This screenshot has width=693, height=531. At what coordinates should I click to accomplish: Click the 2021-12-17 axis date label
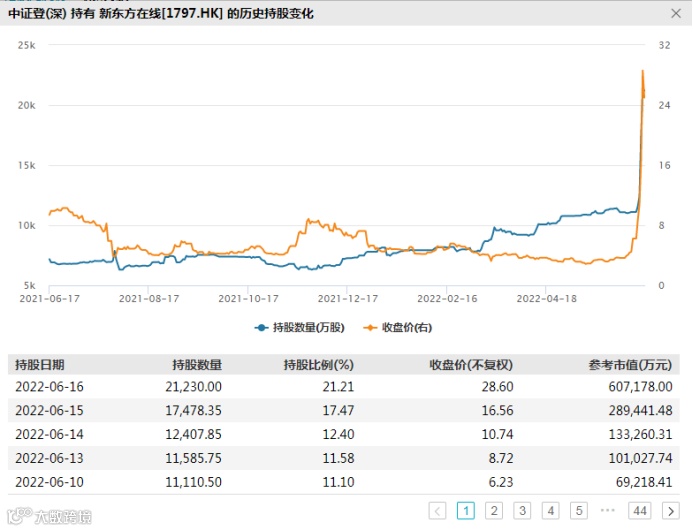tap(348, 299)
